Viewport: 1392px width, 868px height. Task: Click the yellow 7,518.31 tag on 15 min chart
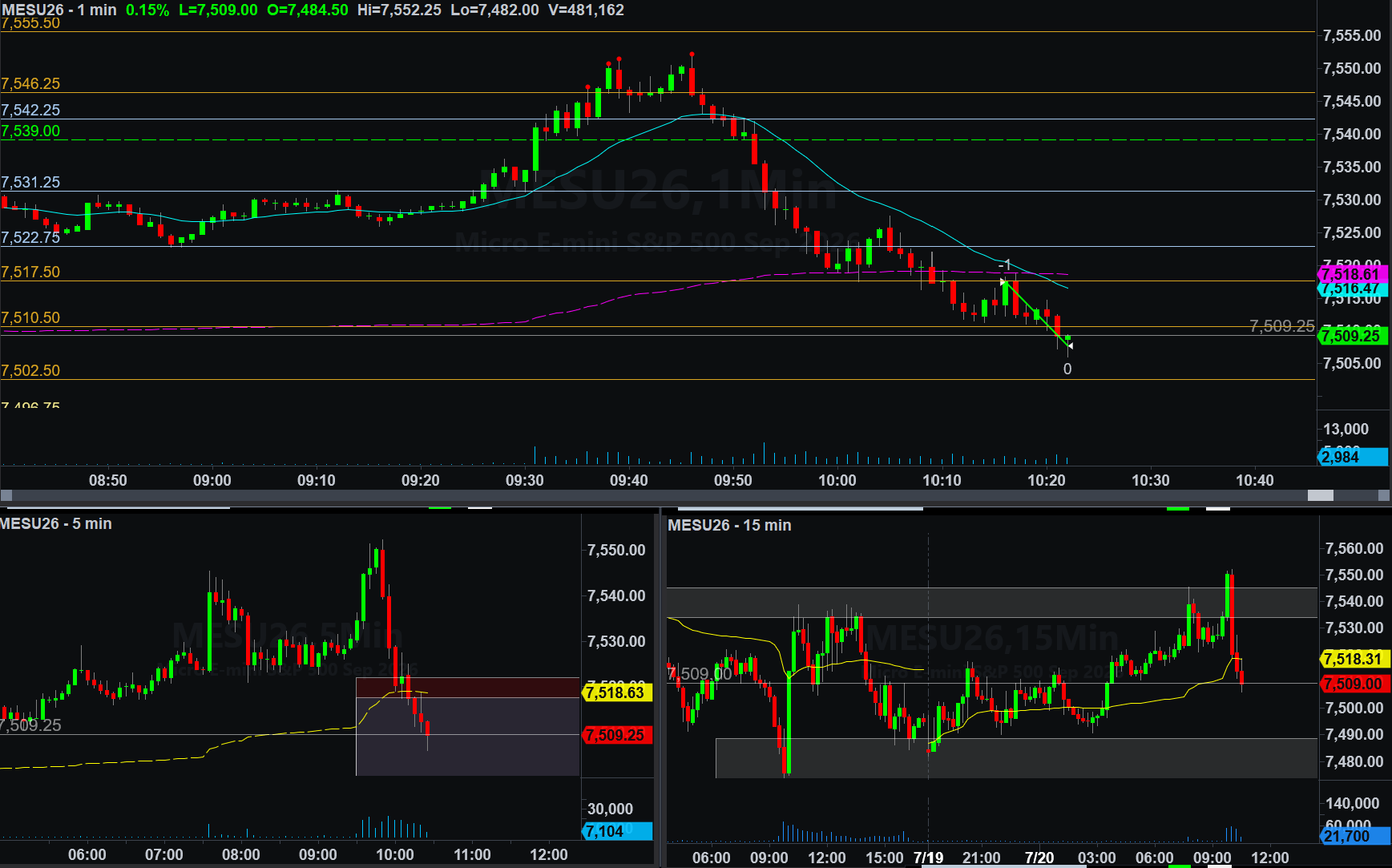(x=1354, y=659)
